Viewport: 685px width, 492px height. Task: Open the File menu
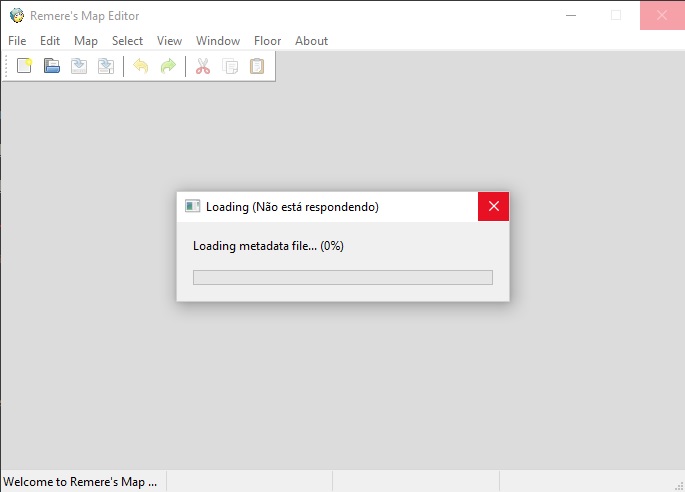[17, 41]
